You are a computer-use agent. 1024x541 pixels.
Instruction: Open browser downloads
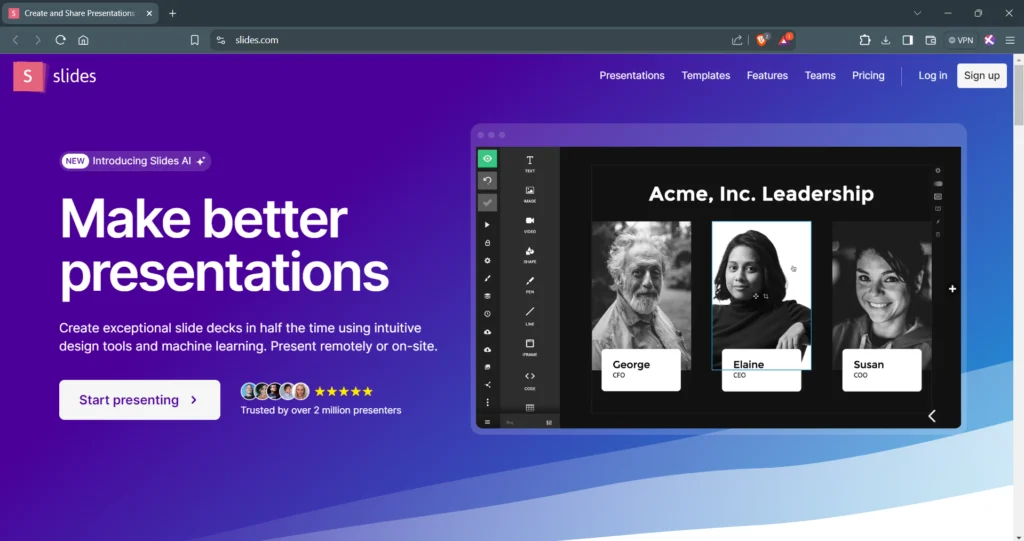pyautogui.click(x=886, y=40)
